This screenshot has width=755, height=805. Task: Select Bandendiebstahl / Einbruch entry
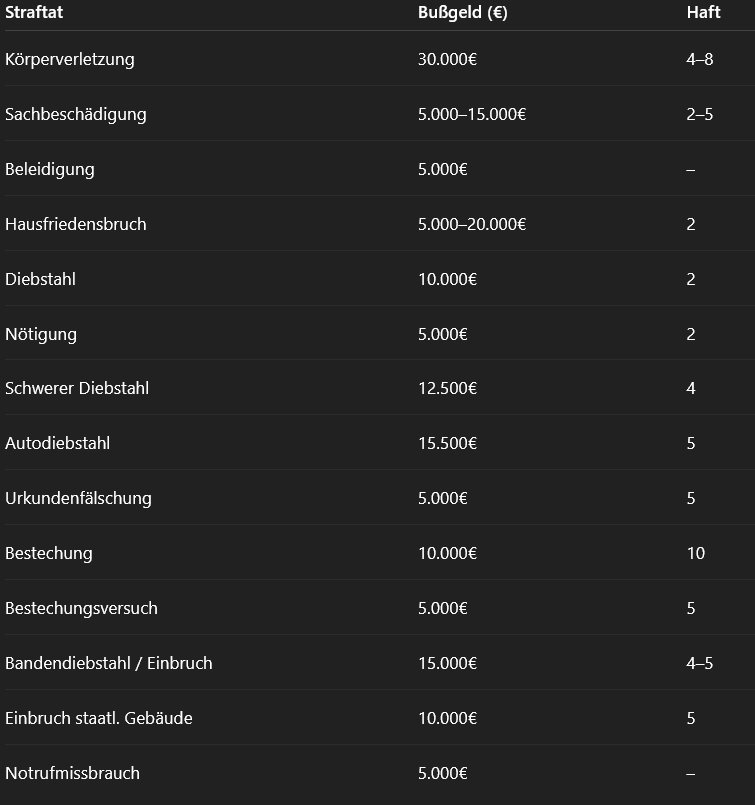coord(108,663)
